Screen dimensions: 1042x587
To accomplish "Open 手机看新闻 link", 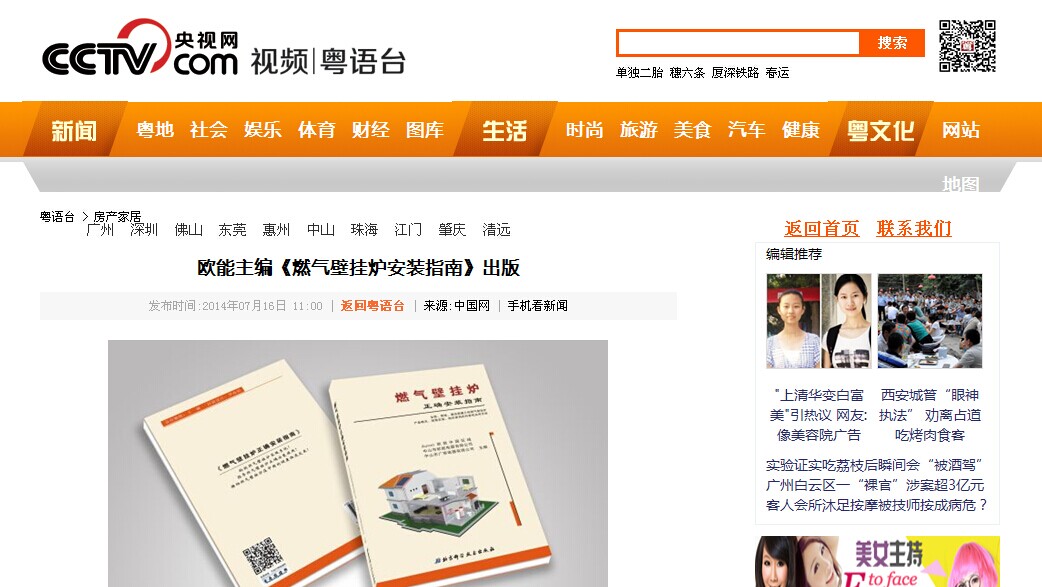I will pos(537,306).
